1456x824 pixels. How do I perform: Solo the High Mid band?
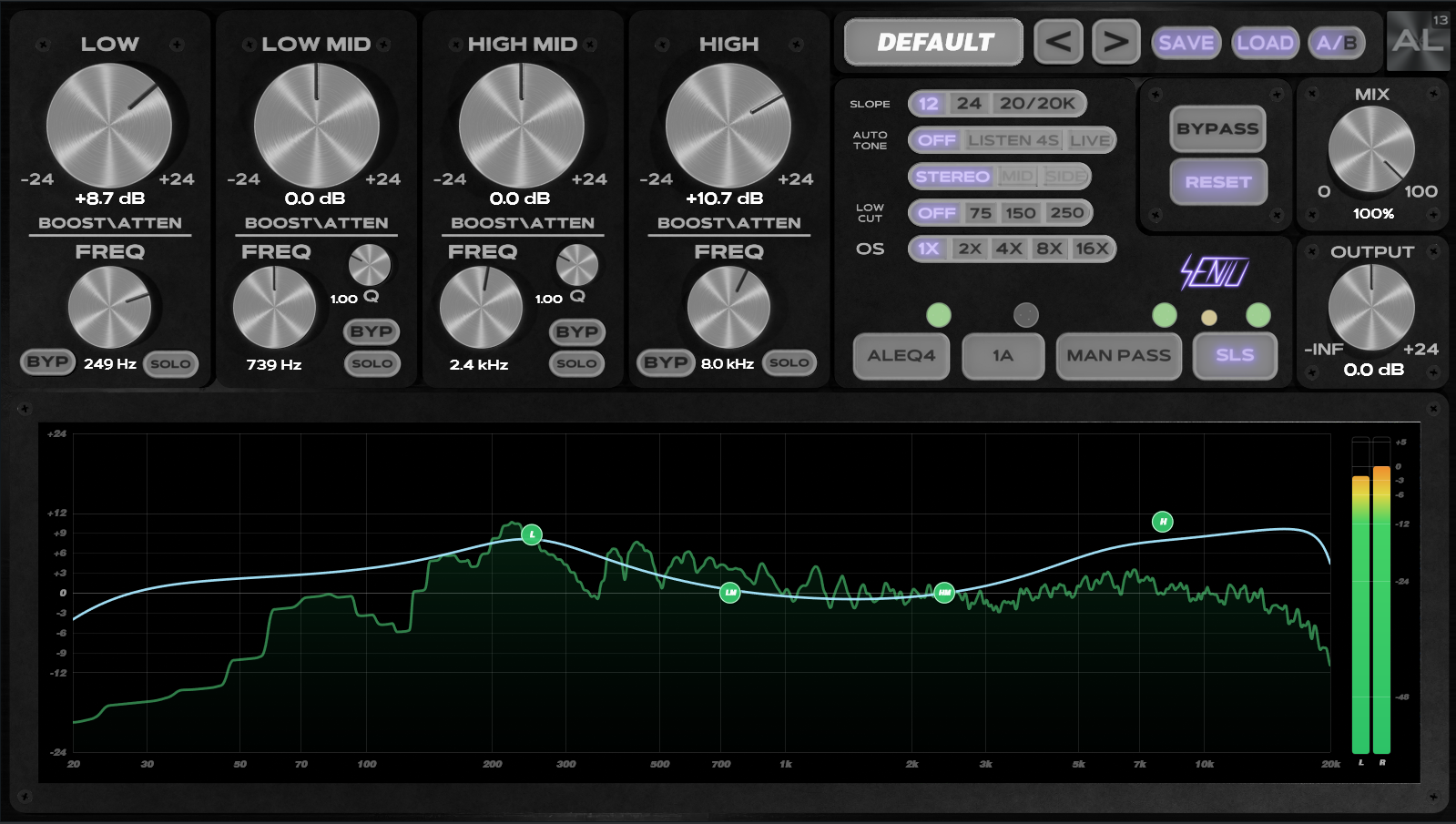577,363
